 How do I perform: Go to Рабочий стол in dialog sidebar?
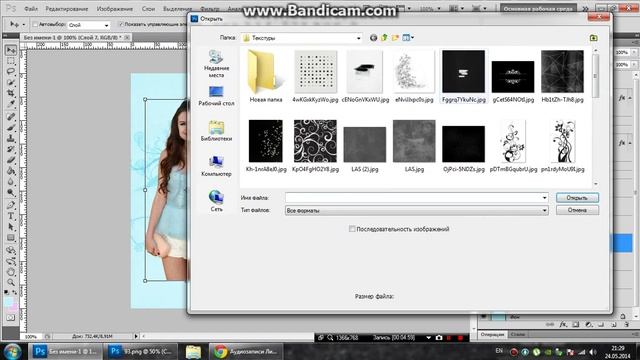216,96
